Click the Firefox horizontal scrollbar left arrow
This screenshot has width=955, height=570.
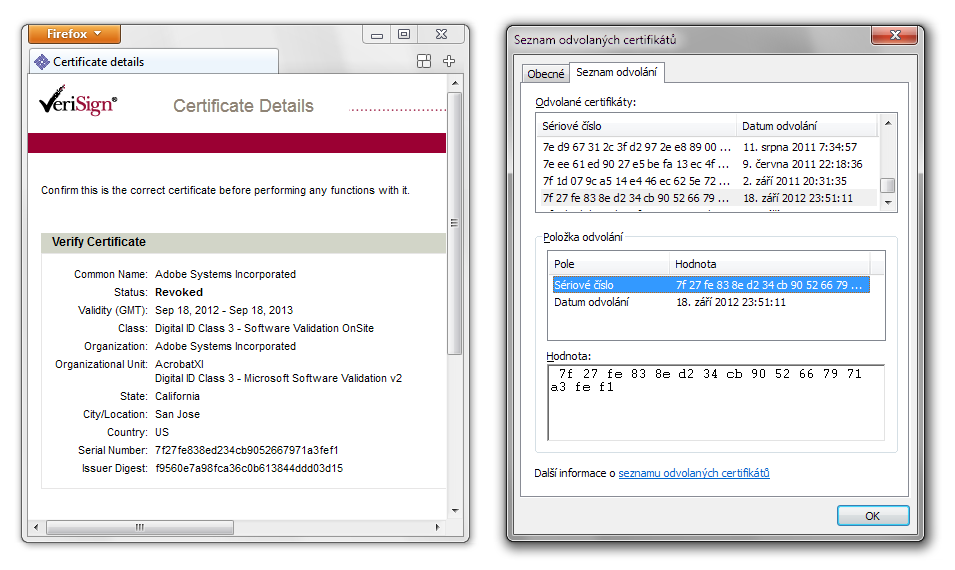point(36,527)
